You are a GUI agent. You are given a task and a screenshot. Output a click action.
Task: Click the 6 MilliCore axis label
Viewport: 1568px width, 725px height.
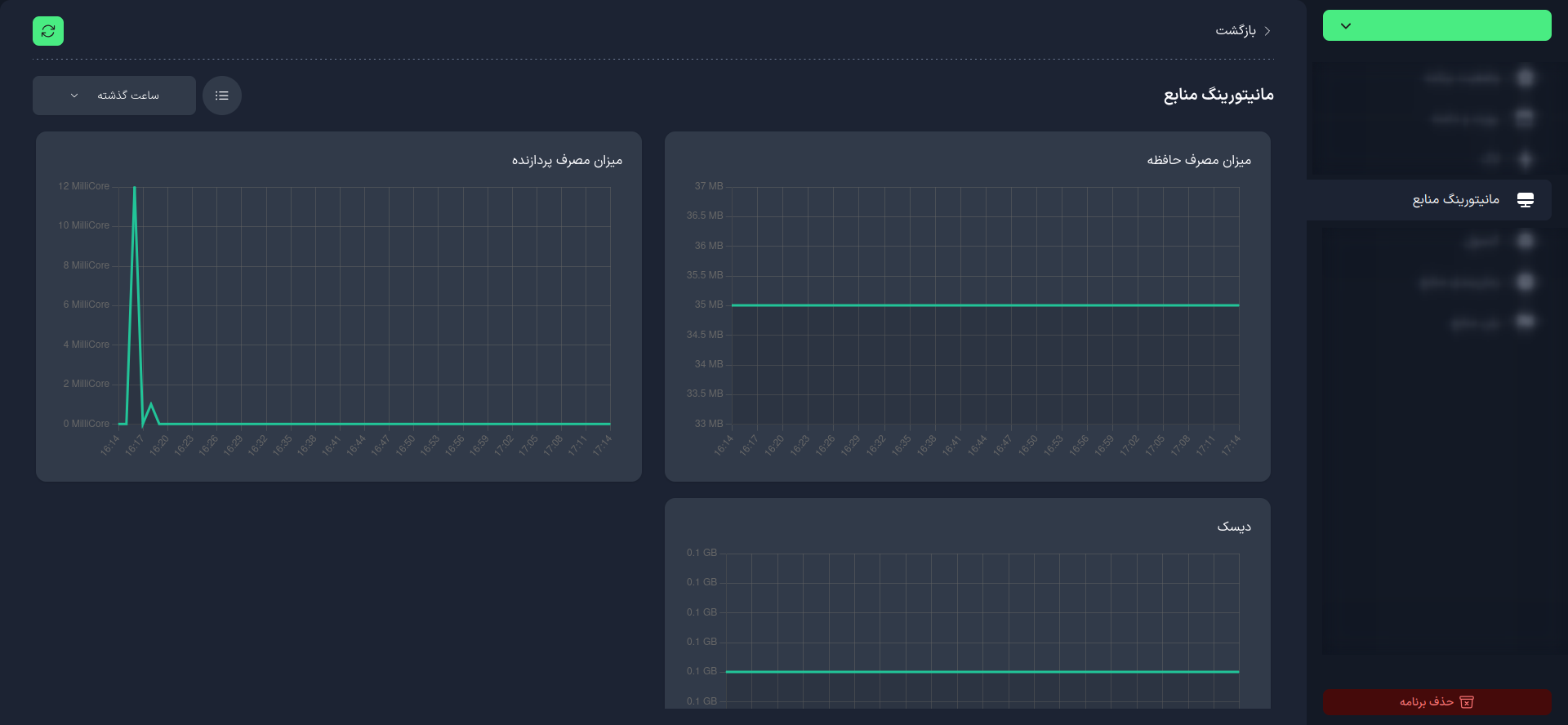86,305
